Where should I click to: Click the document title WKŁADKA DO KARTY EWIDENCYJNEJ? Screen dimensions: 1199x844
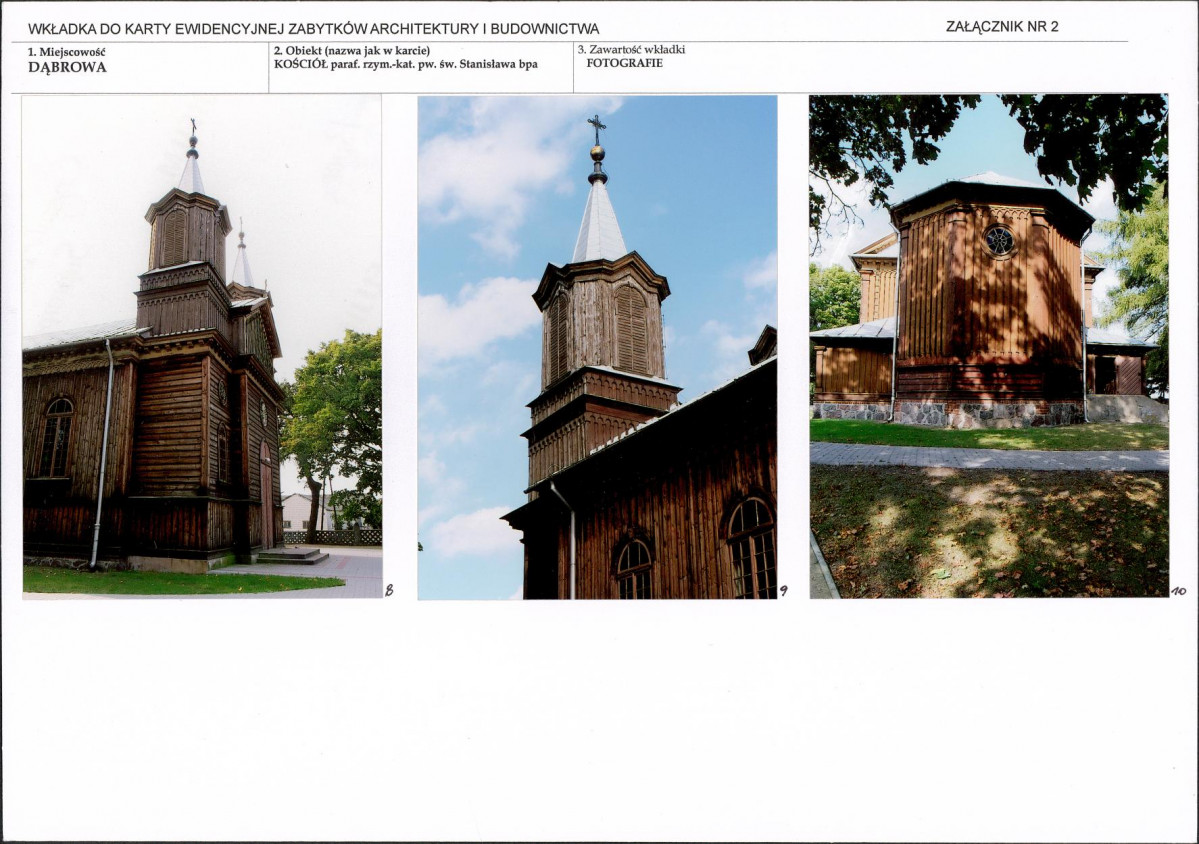[314, 29]
